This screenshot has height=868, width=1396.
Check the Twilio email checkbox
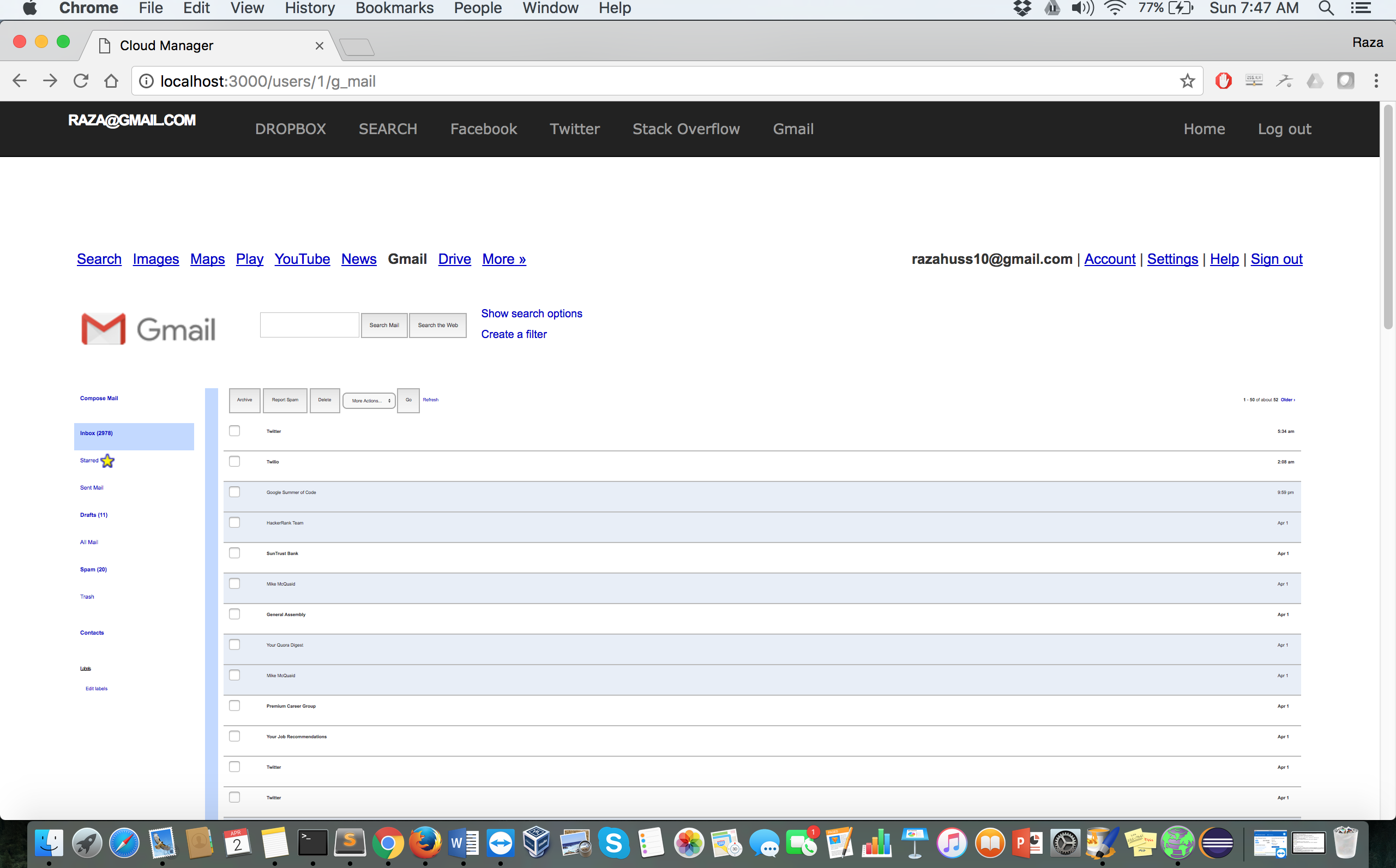point(234,462)
